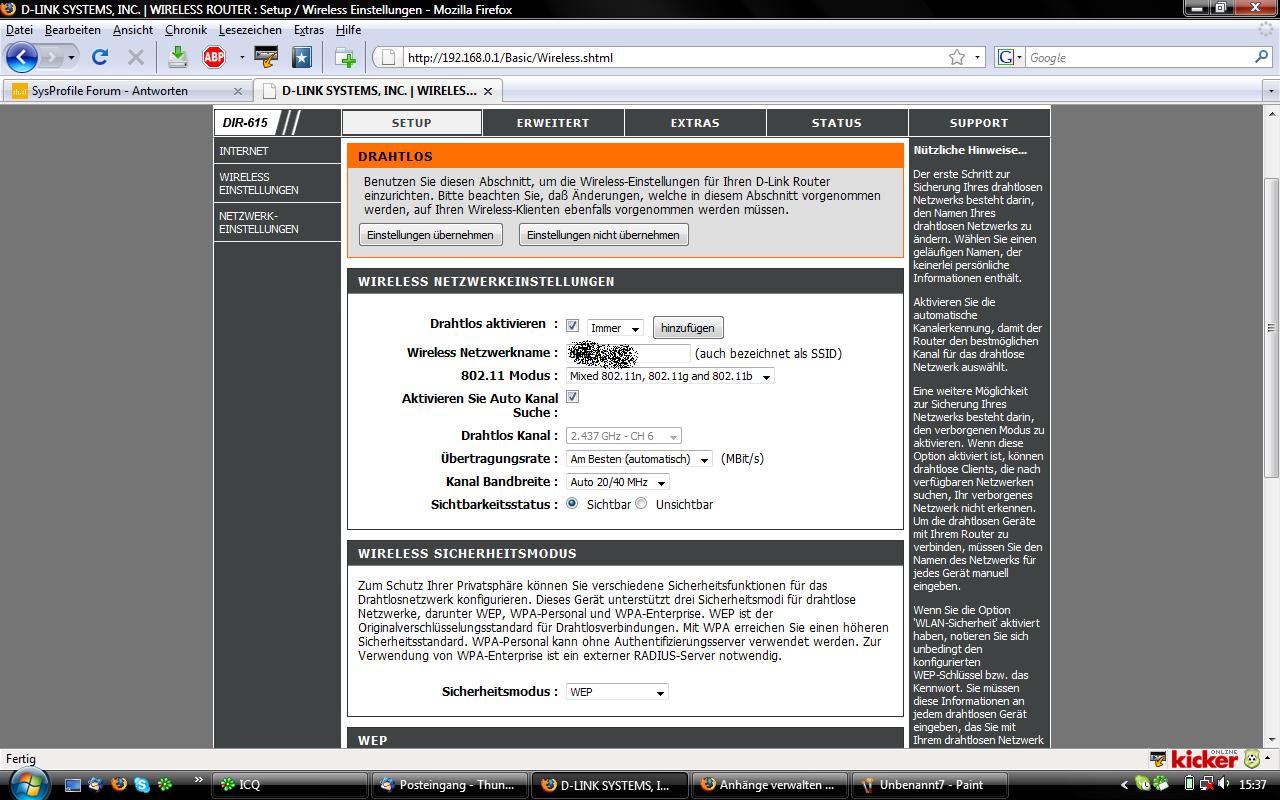Open the green downloads arrow icon
The height and width of the screenshot is (800, 1280).
click(x=178, y=57)
